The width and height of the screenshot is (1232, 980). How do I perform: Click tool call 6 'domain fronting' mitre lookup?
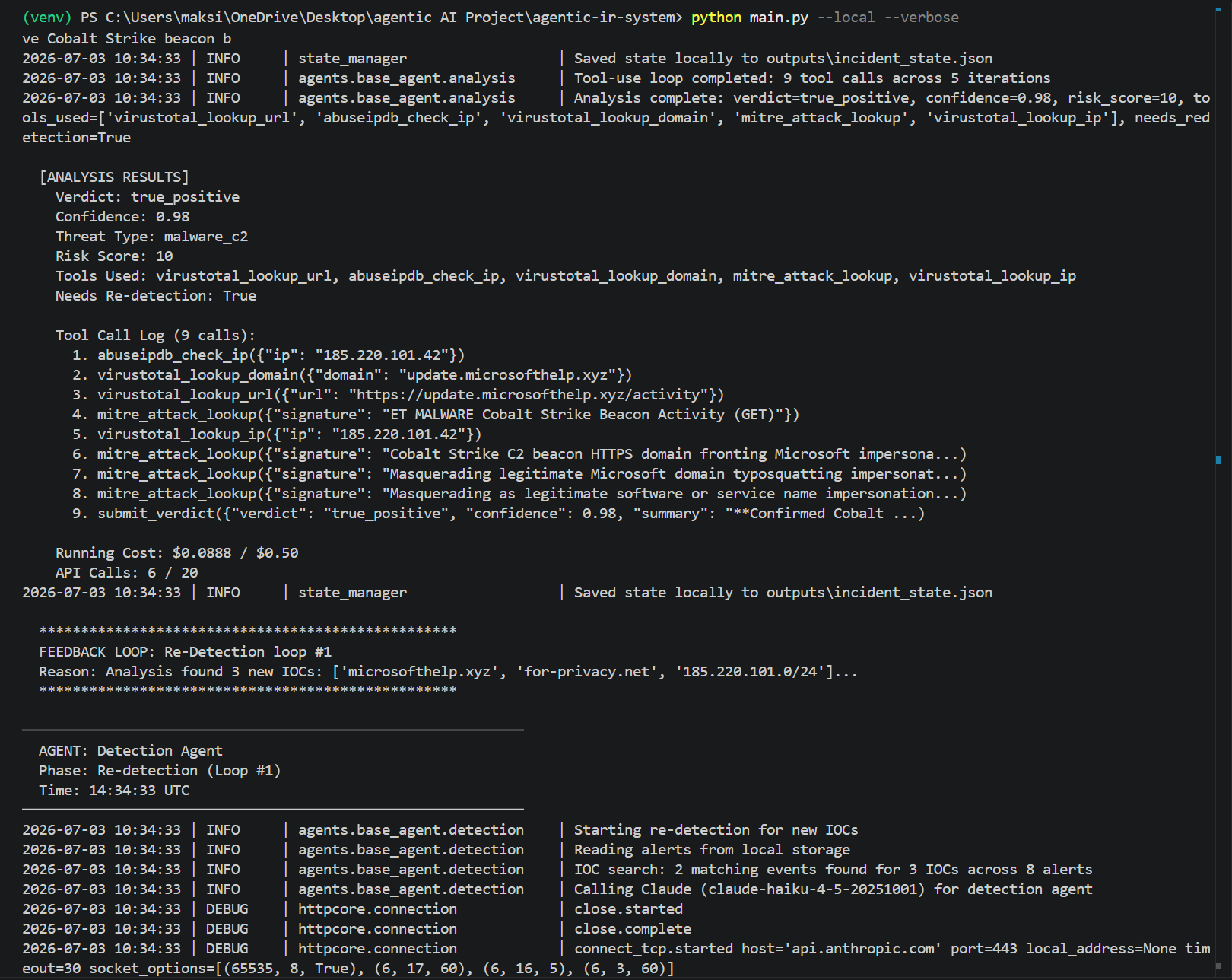coord(519,454)
